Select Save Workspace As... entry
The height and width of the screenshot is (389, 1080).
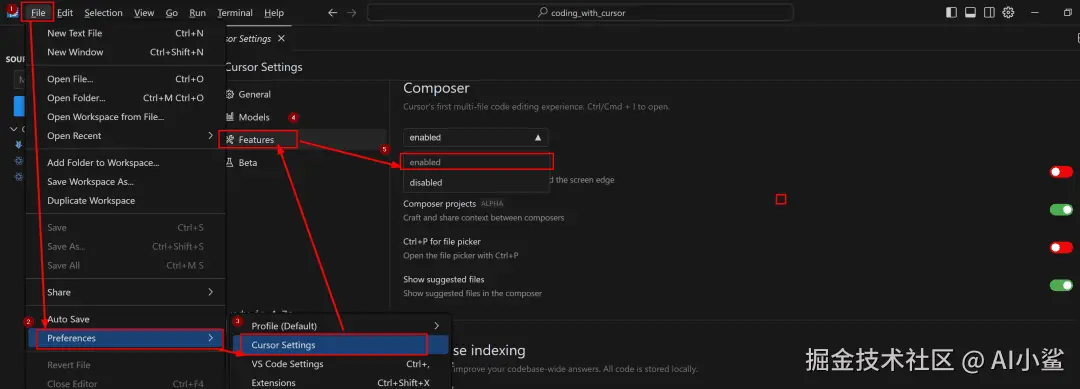(x=125, y=182)
